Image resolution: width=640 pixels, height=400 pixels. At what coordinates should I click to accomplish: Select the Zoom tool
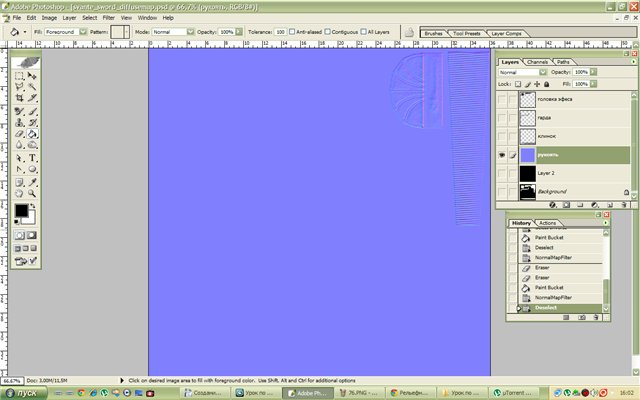[x=32, y=193]
